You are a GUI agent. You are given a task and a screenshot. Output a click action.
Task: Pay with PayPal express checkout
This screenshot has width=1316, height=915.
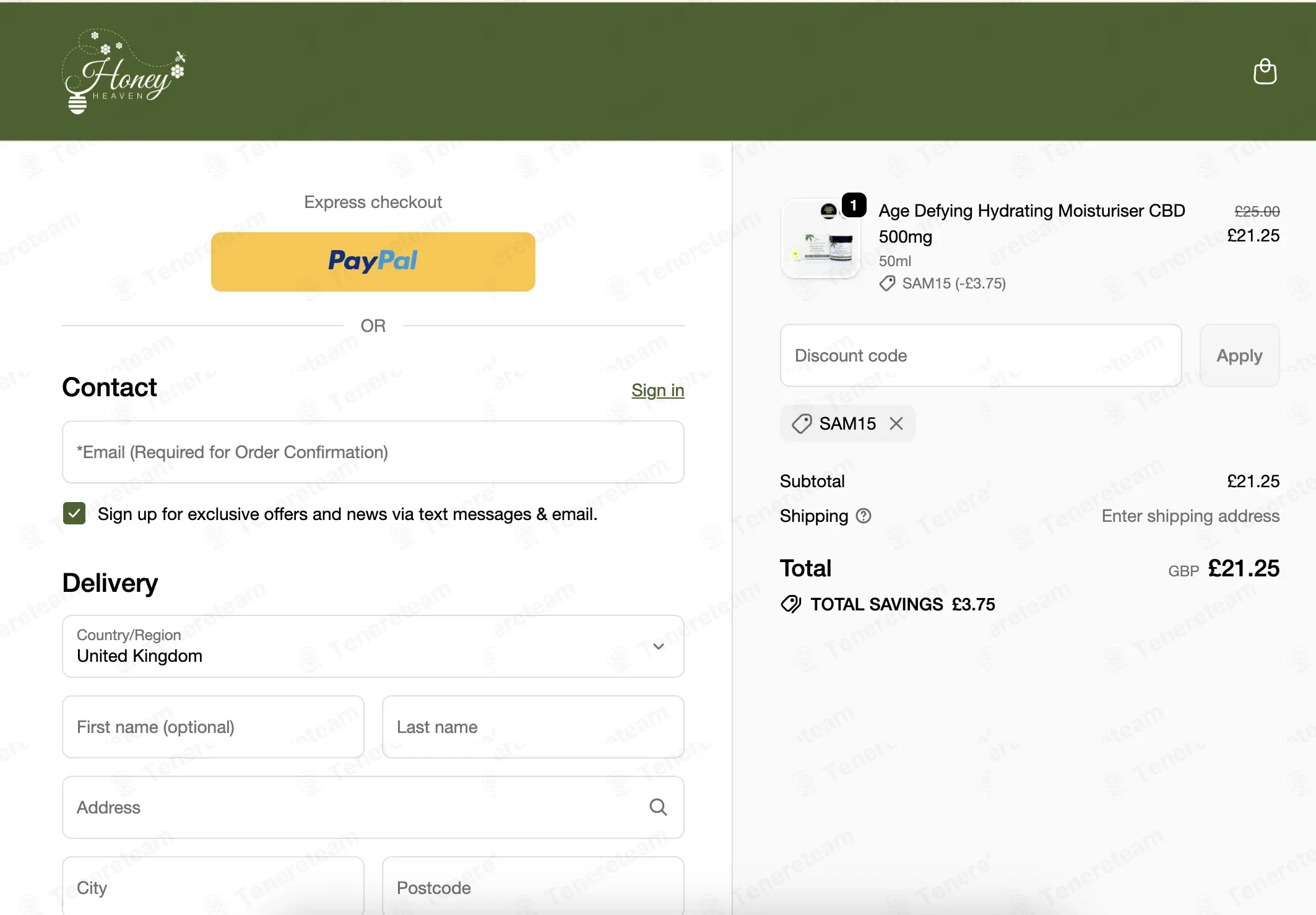click(x=373, y=261)
